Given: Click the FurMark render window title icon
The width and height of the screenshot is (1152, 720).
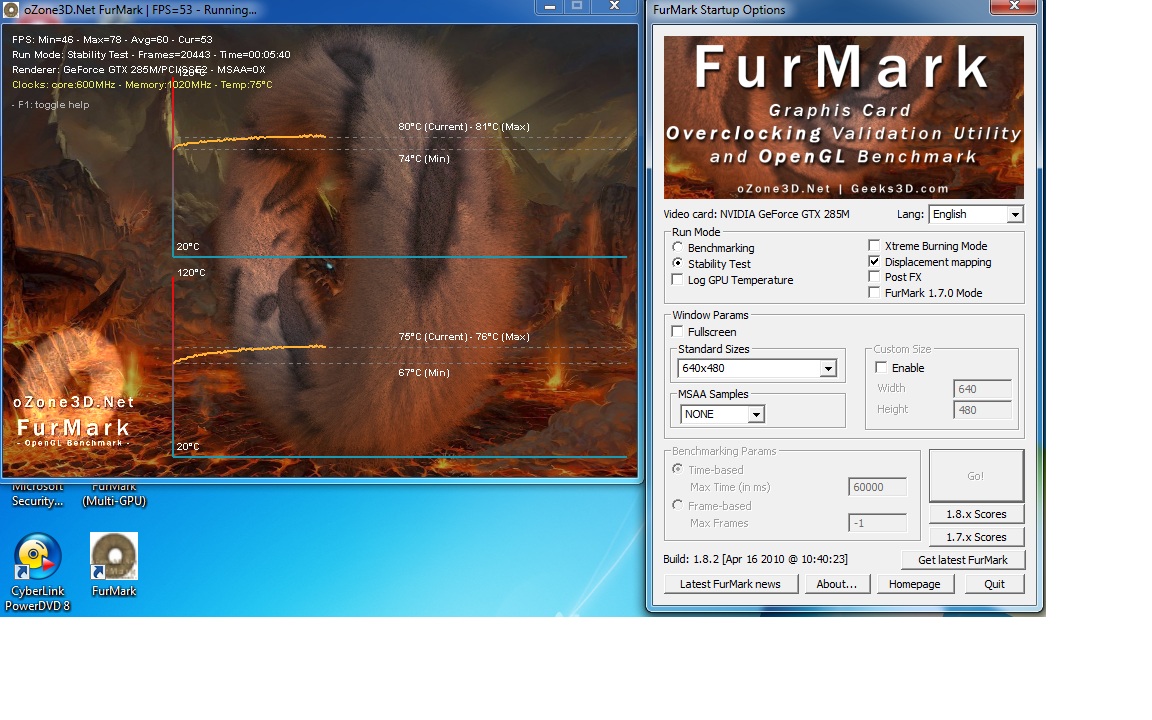Looking at the screenshot, I should (x=11, y=10).
